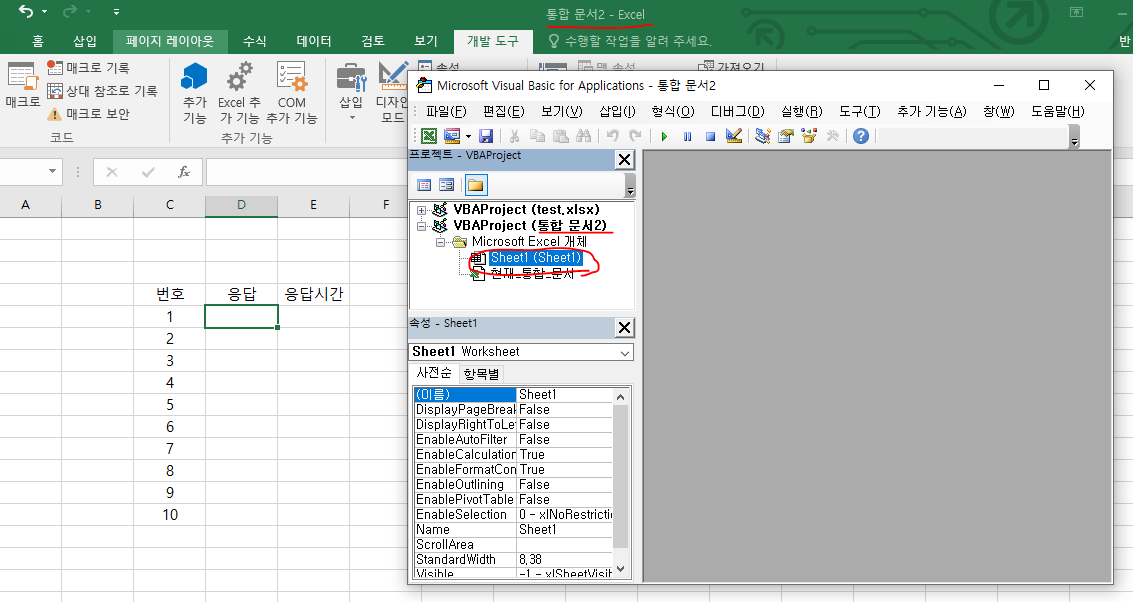Collapse VBAProject (통합 문서2) tree node

click(x=421, y=226)
